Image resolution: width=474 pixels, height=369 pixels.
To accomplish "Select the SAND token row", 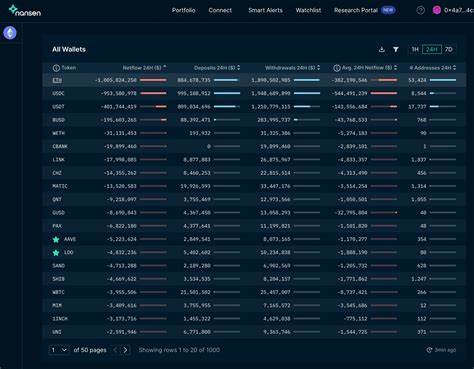I will [254, 266].
